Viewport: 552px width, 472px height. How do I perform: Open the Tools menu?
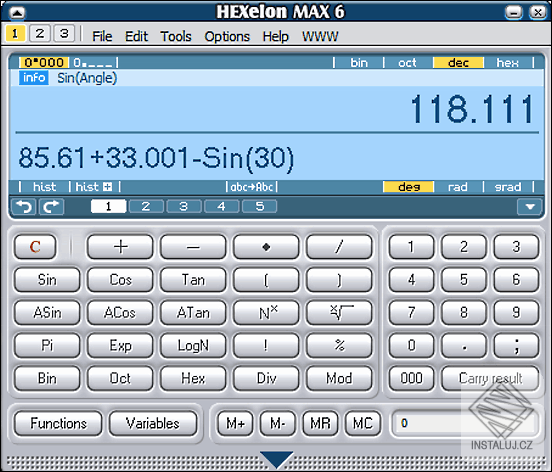176,36
